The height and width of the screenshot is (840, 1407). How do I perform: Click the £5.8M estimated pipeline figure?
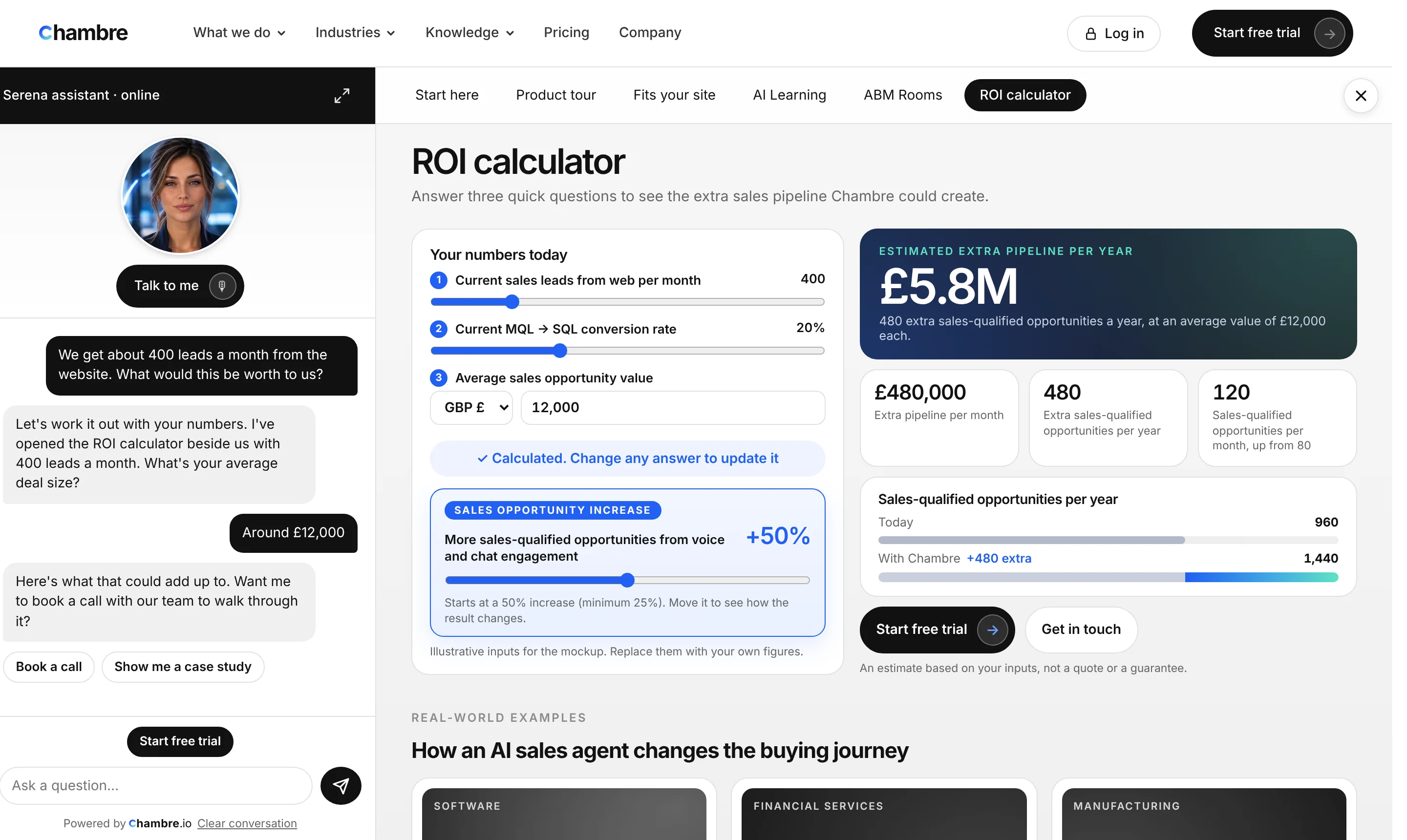948,286
